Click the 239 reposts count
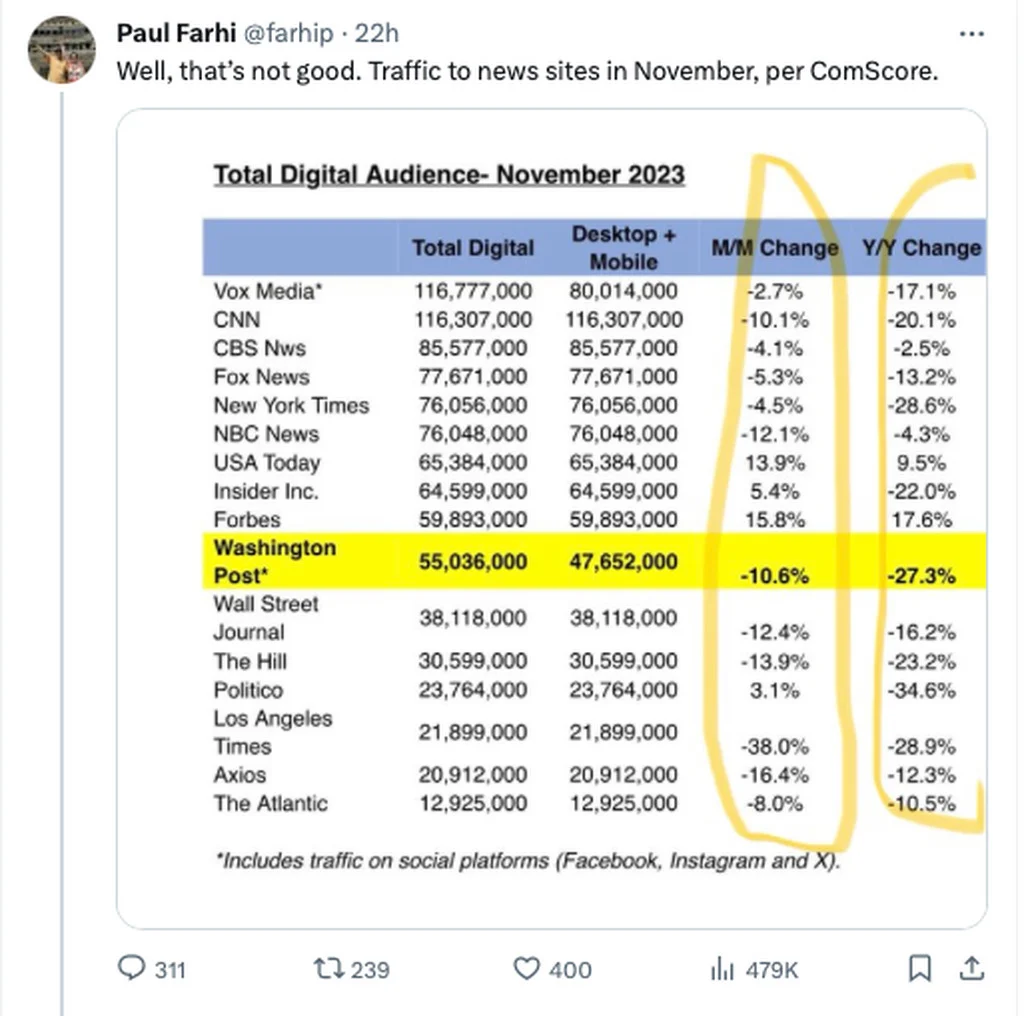The image size is (1024, 1016). point(370,969)
